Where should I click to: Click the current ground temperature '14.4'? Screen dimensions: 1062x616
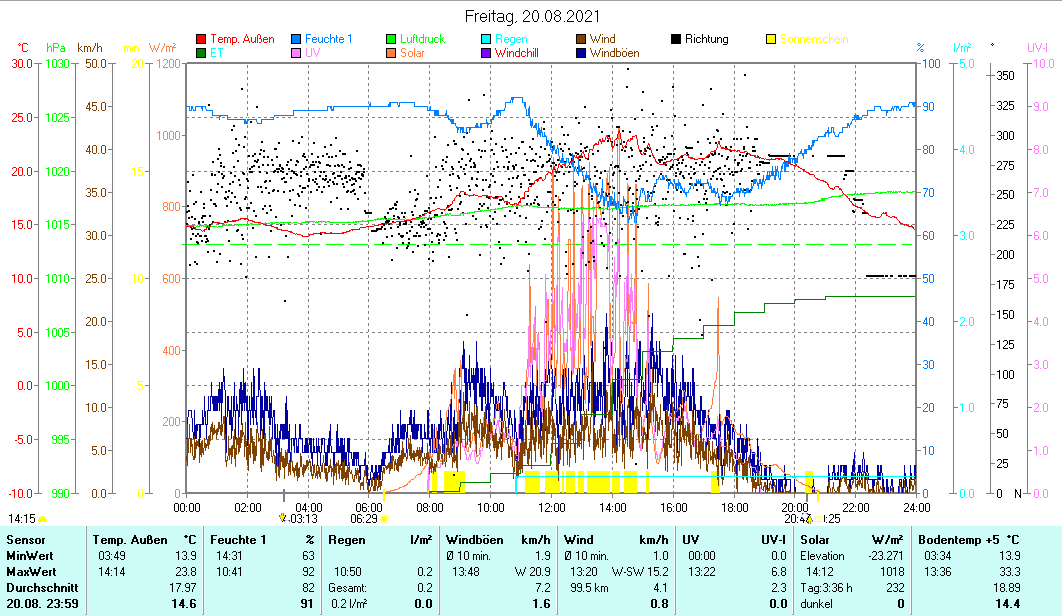coord(1008,604)
